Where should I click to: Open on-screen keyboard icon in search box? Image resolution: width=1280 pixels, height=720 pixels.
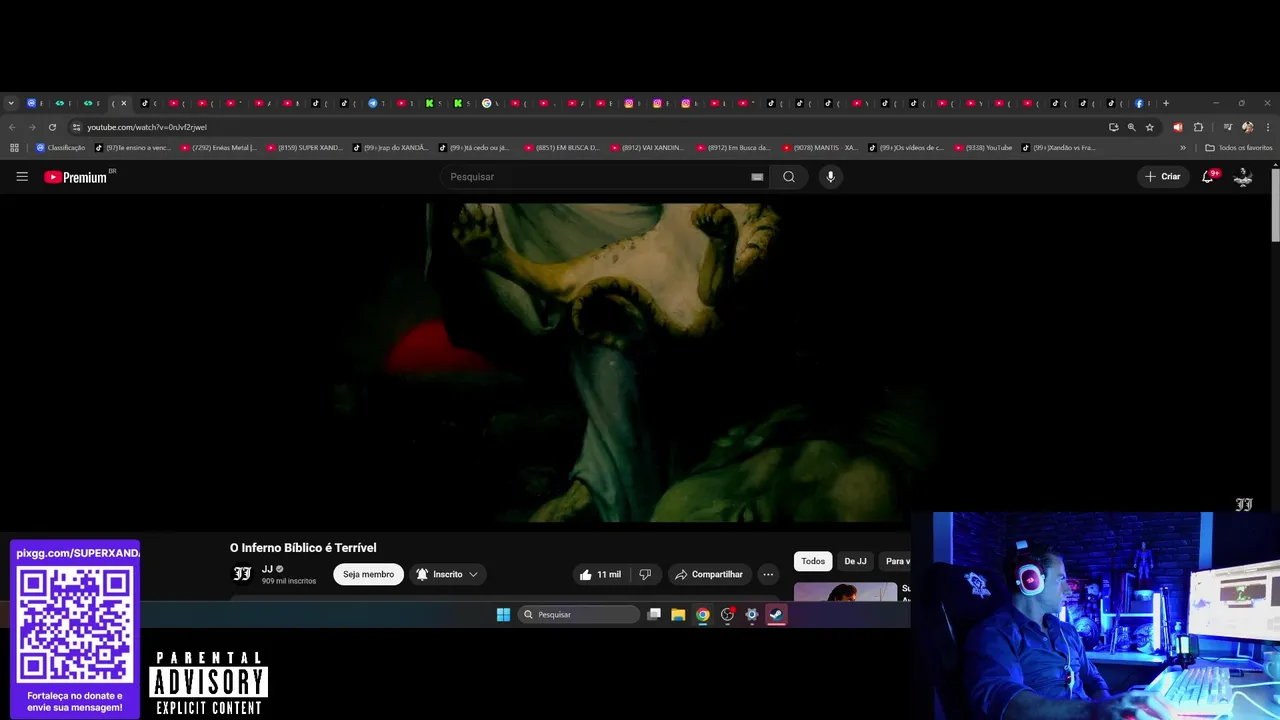[757, 177]
